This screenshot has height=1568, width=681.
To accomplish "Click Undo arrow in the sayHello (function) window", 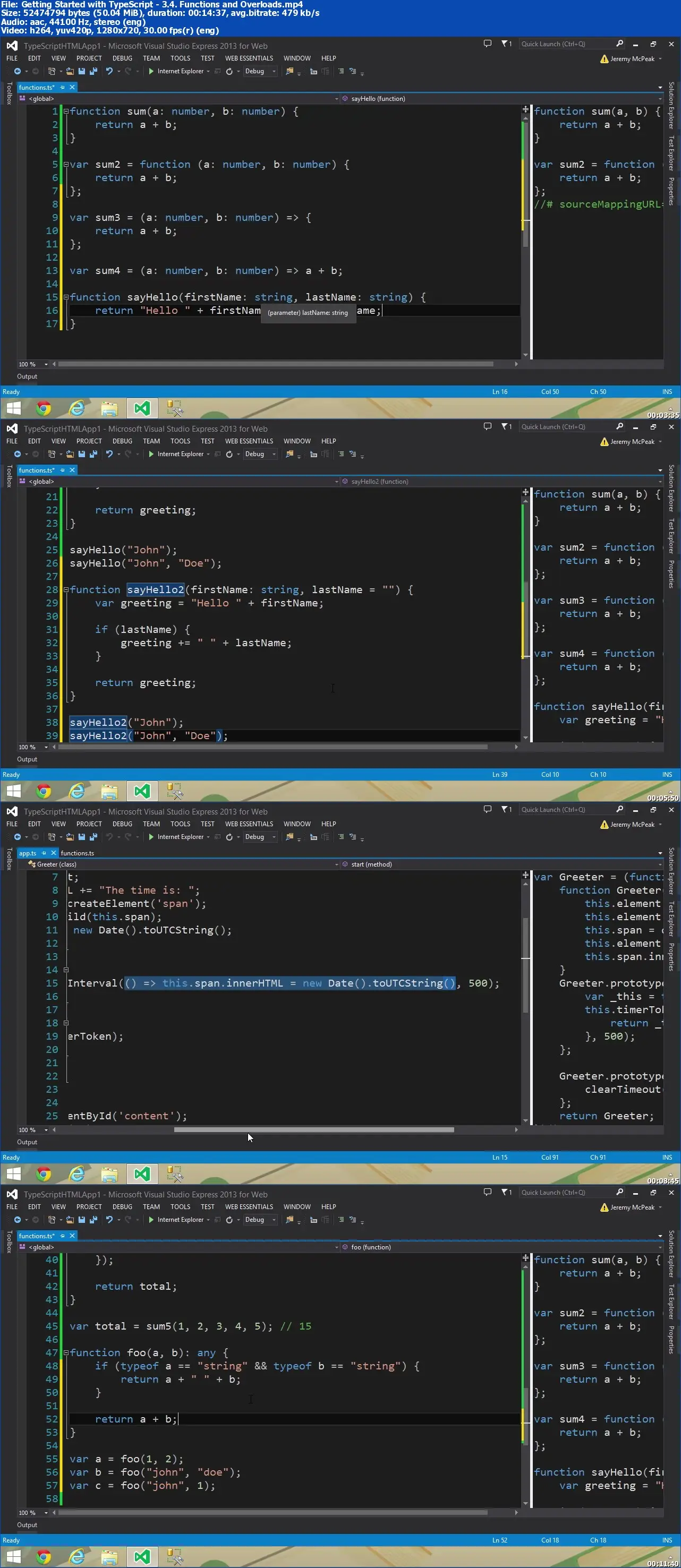I will coord(109,71).
